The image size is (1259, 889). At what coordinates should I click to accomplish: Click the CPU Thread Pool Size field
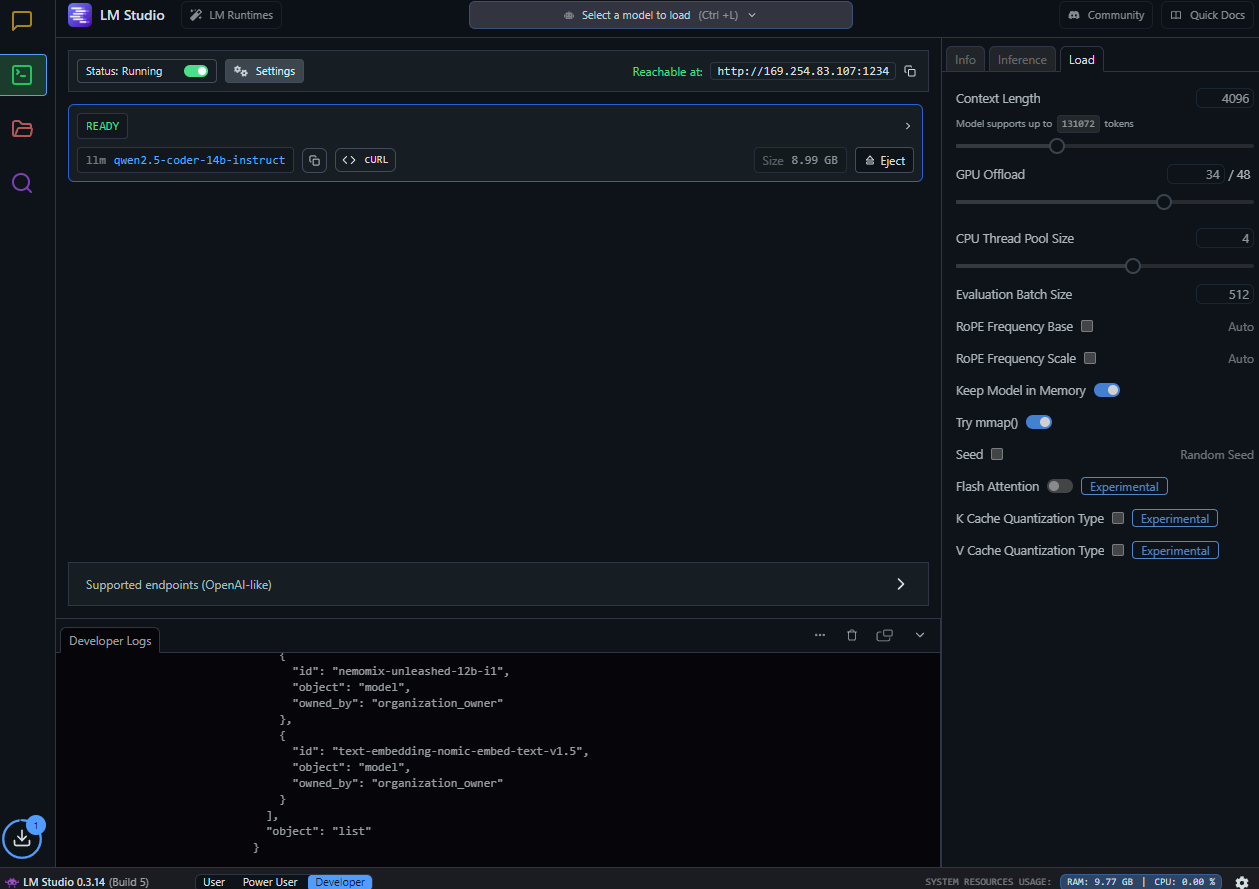tap(1225, 238)
